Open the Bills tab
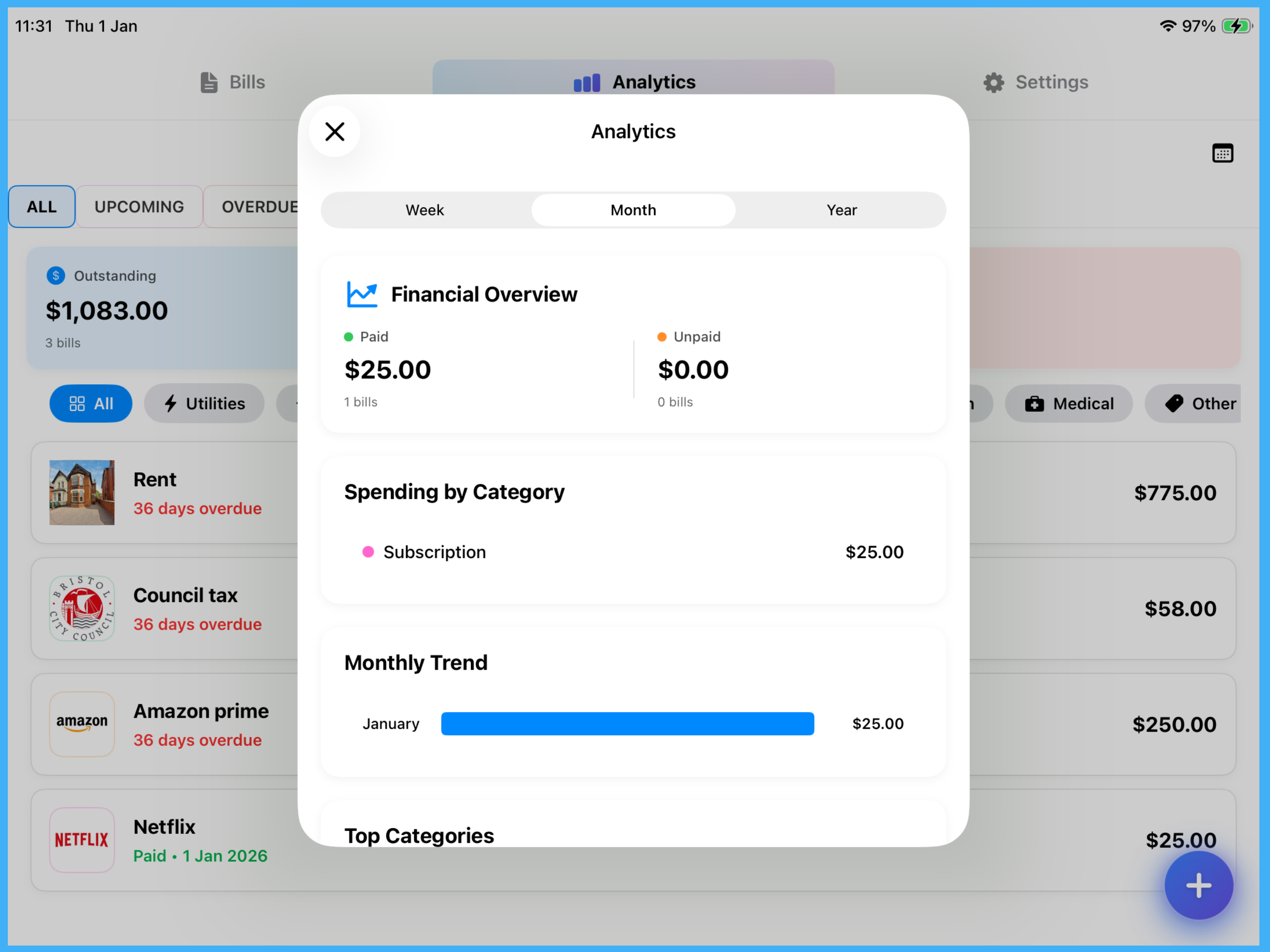The height and width of the screenshot is (952, 1270). point(233,82)
